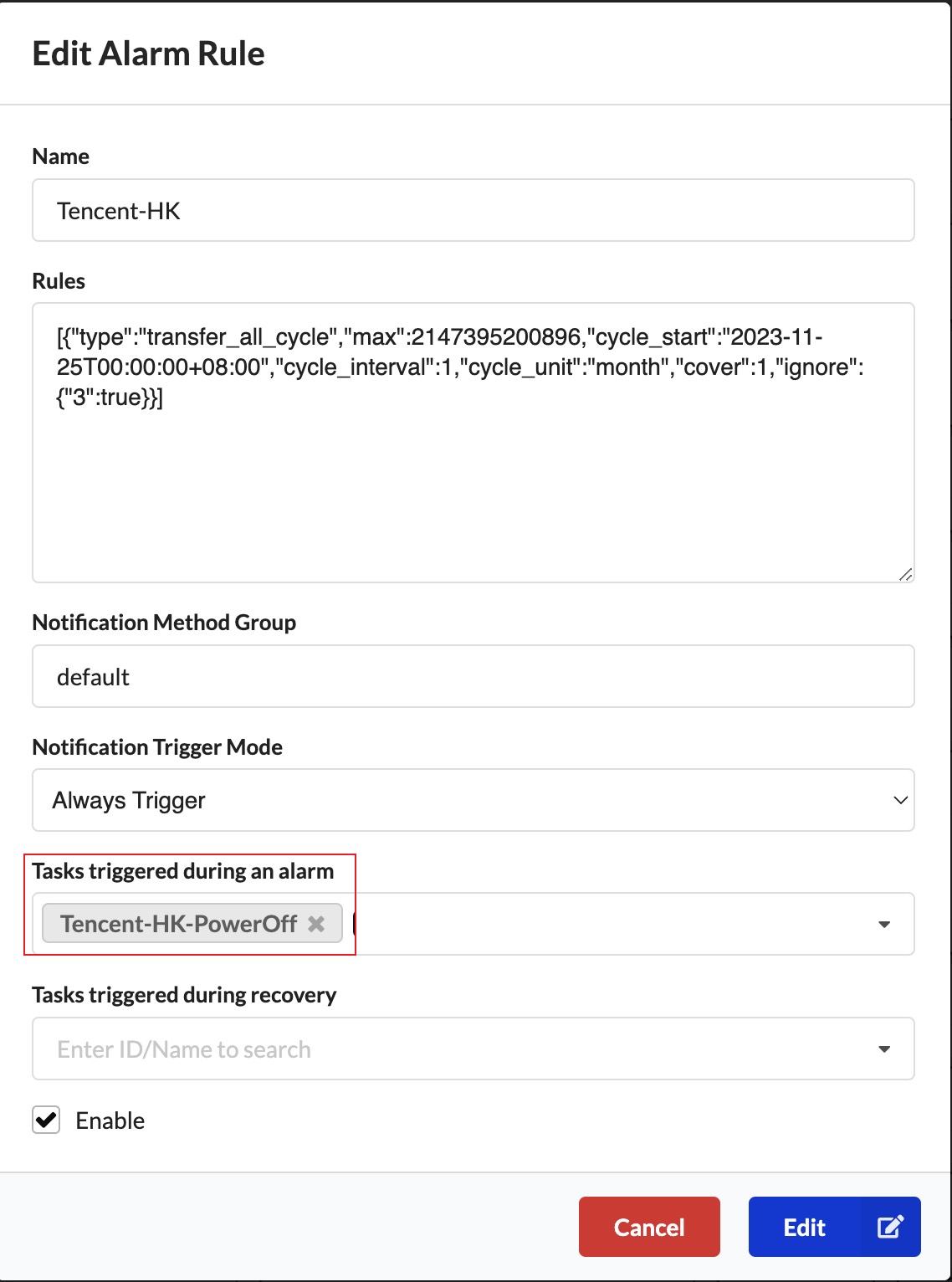Click the Name field label

[x=60, y=156]
